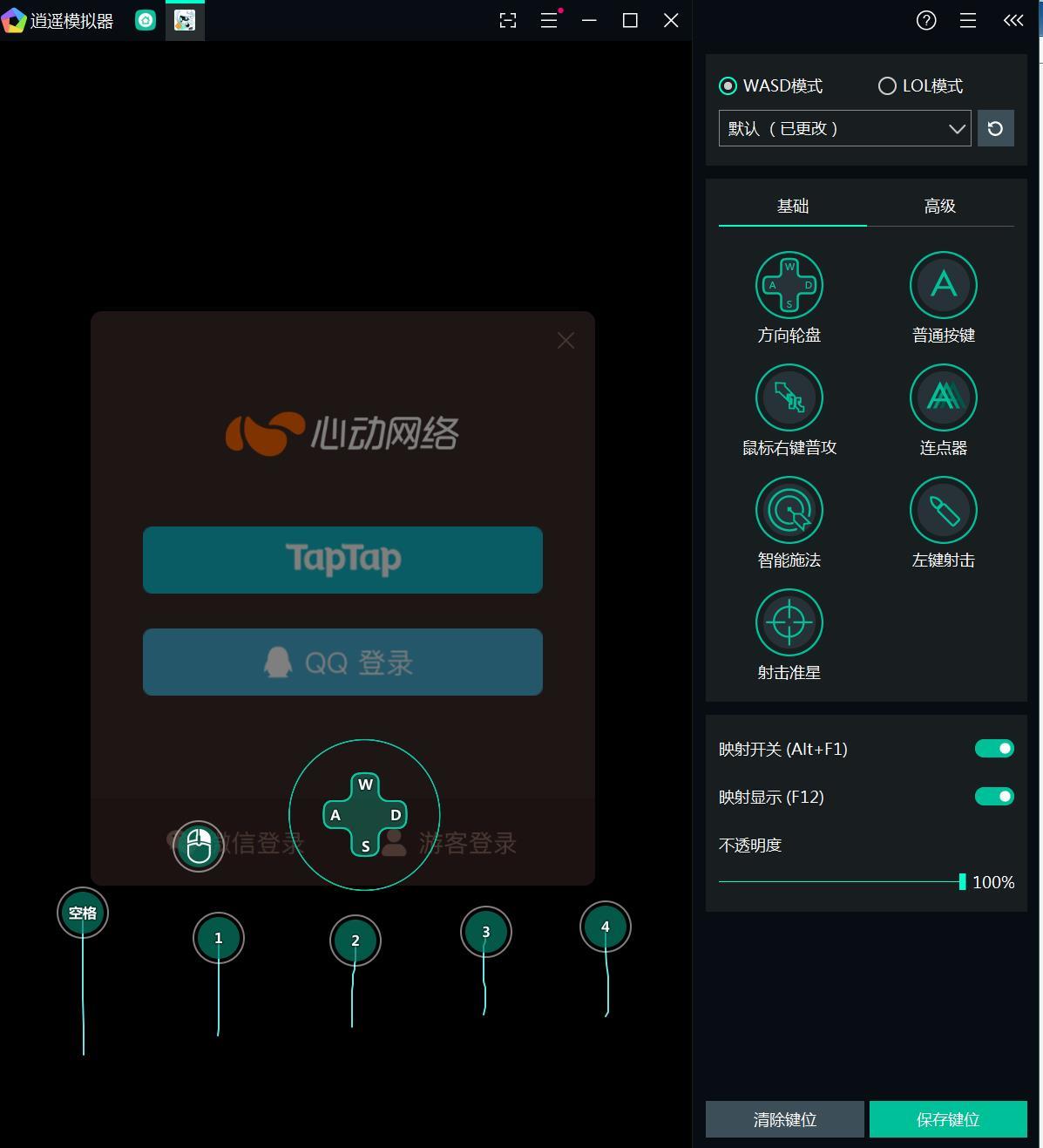
Task: Switch to the 基础 tab
Action: point(793,207)
